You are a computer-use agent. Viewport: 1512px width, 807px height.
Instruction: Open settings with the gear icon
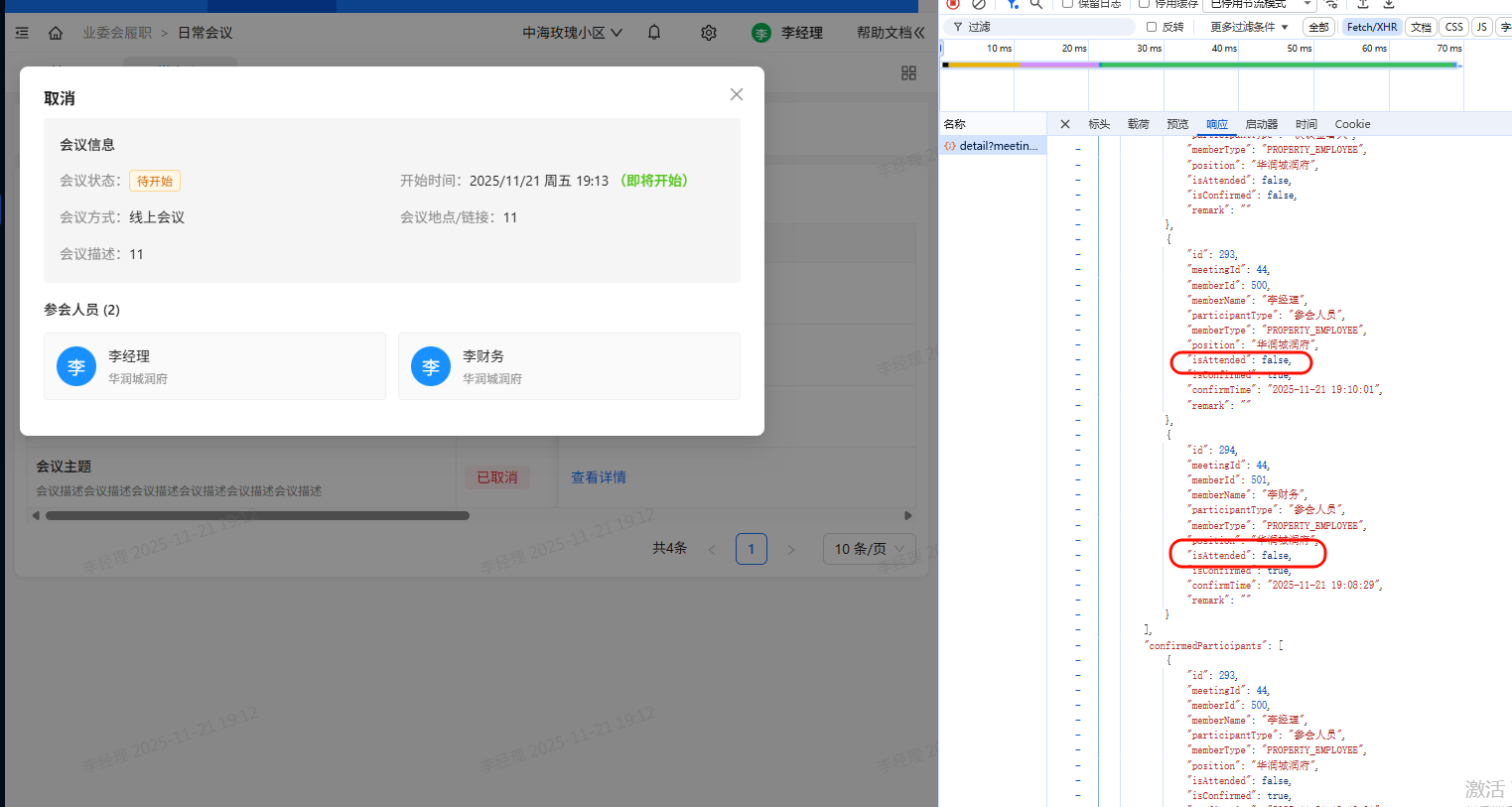(x=709, y=33)
